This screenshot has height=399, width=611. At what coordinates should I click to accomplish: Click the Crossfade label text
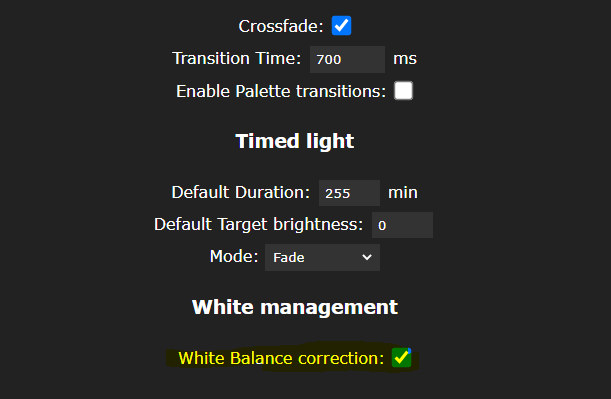point(281,26)
